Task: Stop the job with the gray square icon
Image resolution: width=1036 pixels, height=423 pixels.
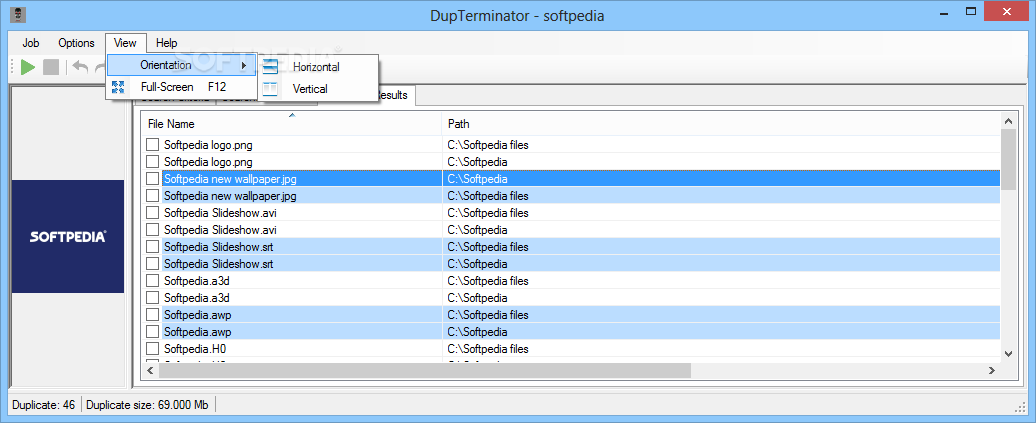Action: click(51, 67)
